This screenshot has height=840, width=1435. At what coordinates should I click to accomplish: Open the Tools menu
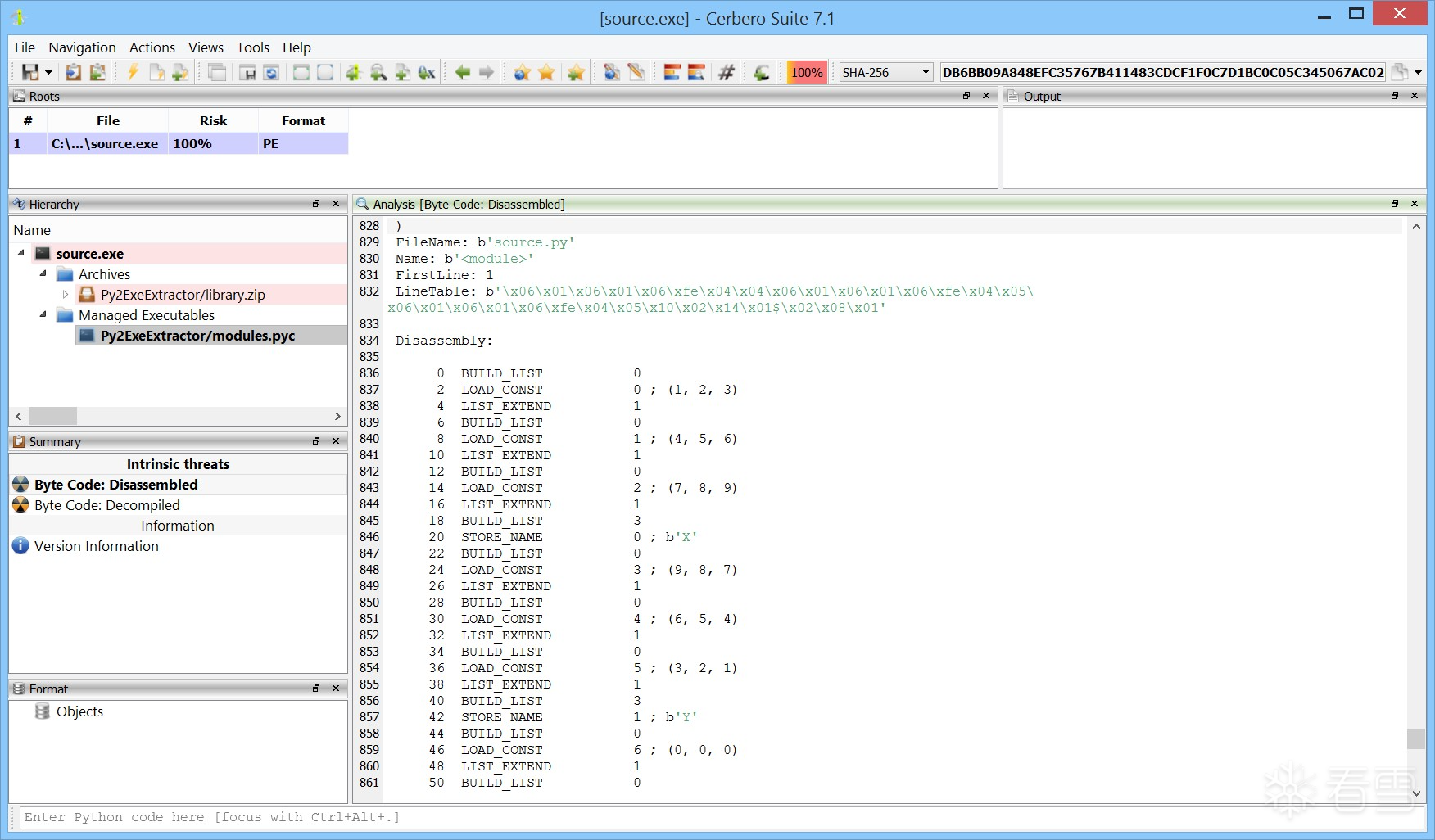252,47
